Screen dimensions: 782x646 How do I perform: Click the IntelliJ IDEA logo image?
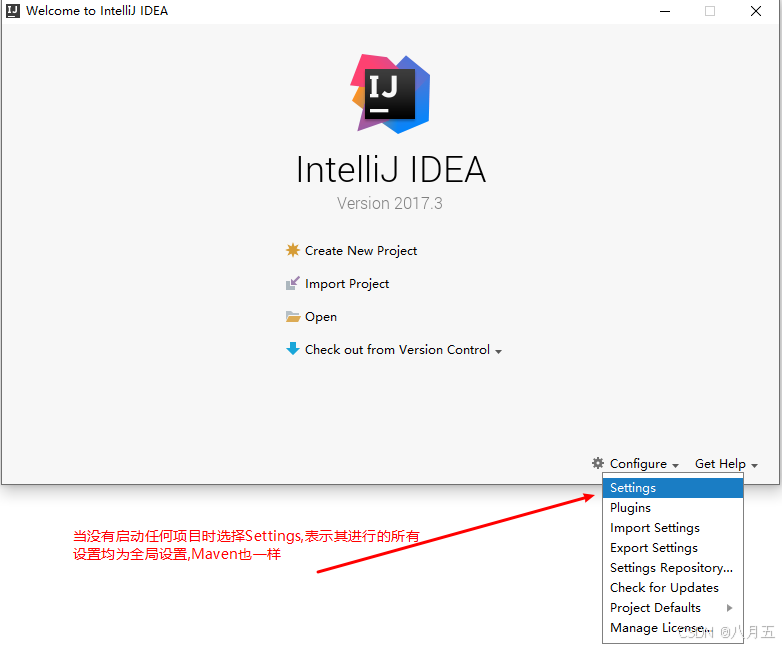coord(391,93)
